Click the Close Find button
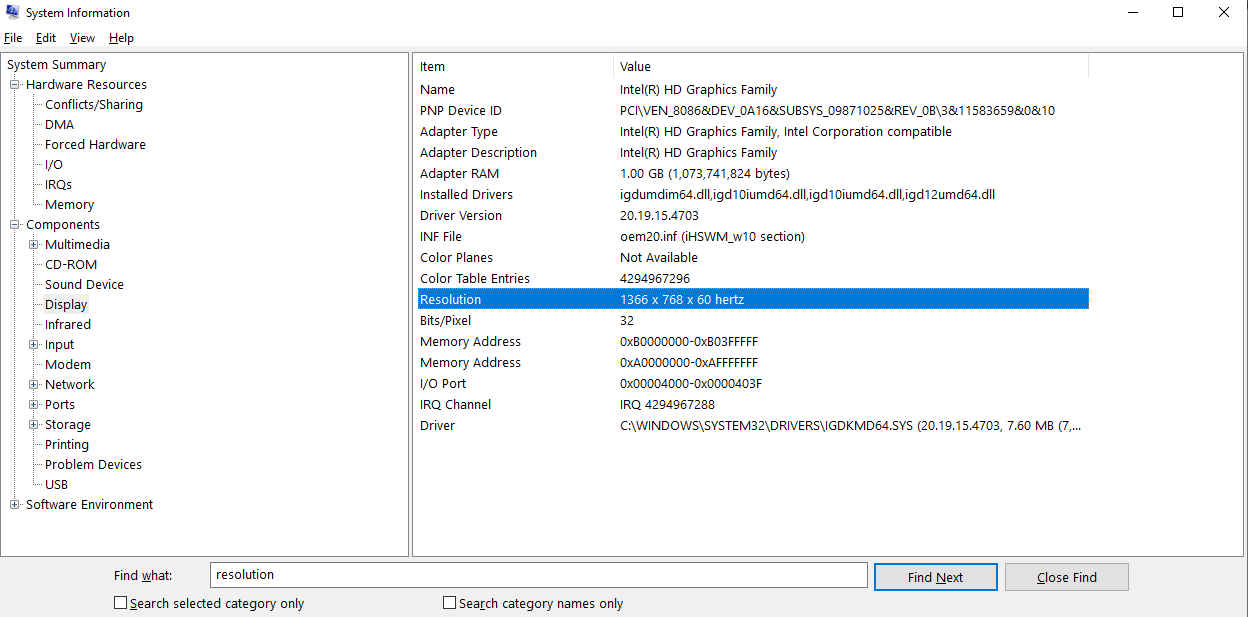 (1066, 577)
